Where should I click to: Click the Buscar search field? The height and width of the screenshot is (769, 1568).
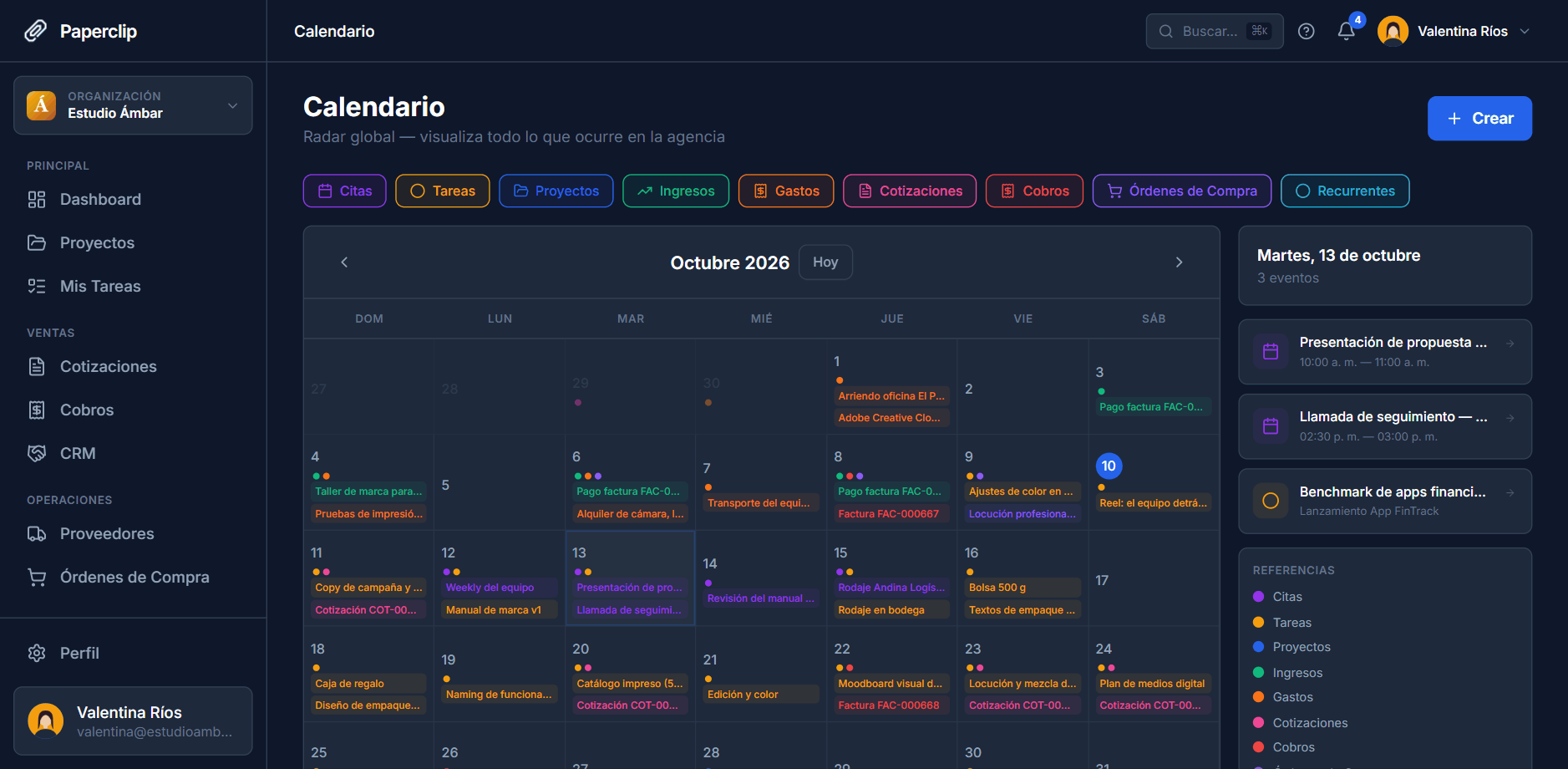1215,31
